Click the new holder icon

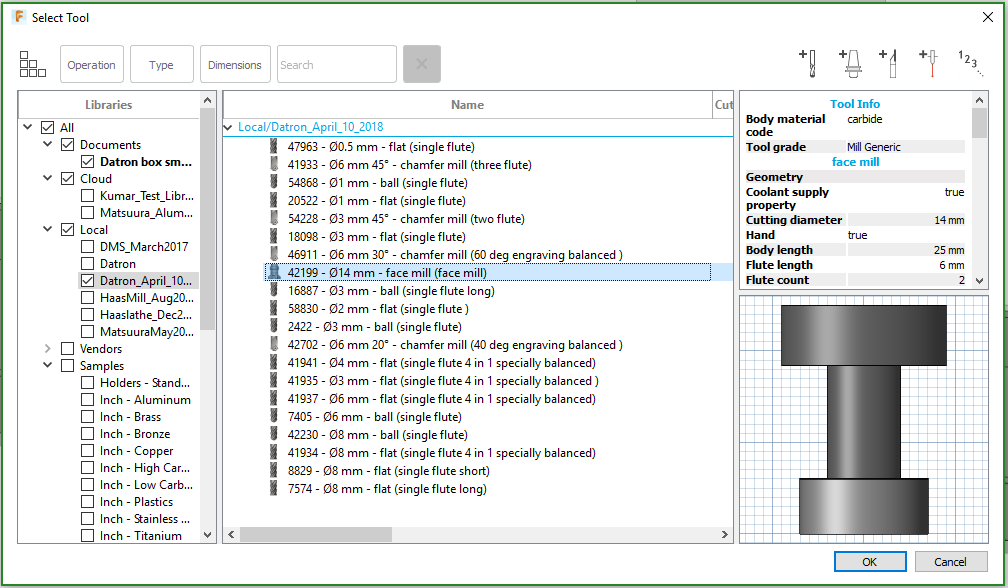pos(850,64)
